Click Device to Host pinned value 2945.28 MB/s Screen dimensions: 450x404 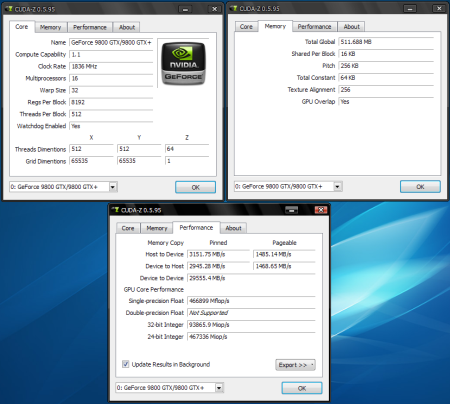pos(218,266)
